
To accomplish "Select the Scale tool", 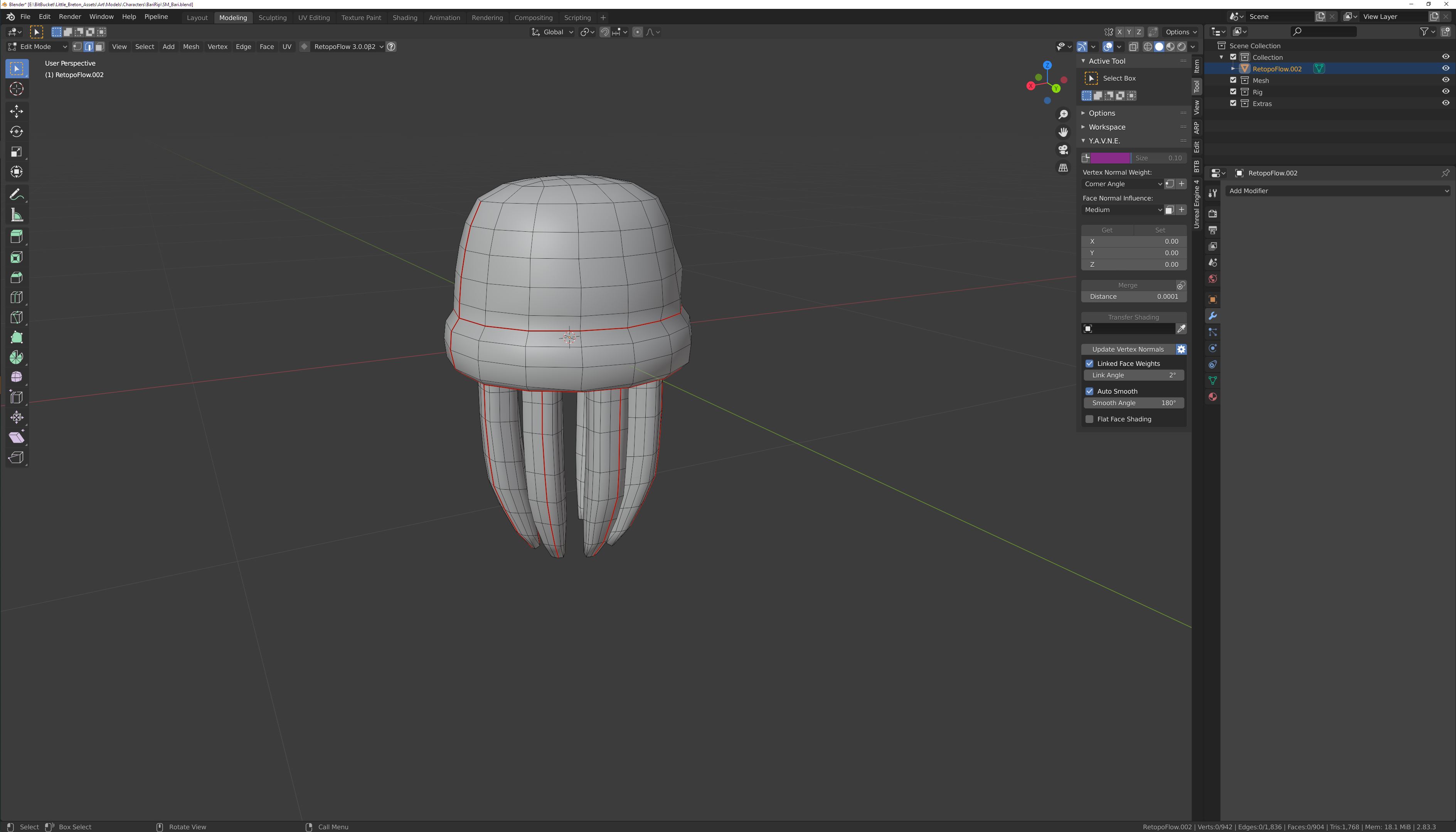I will (x=17, y=152).
